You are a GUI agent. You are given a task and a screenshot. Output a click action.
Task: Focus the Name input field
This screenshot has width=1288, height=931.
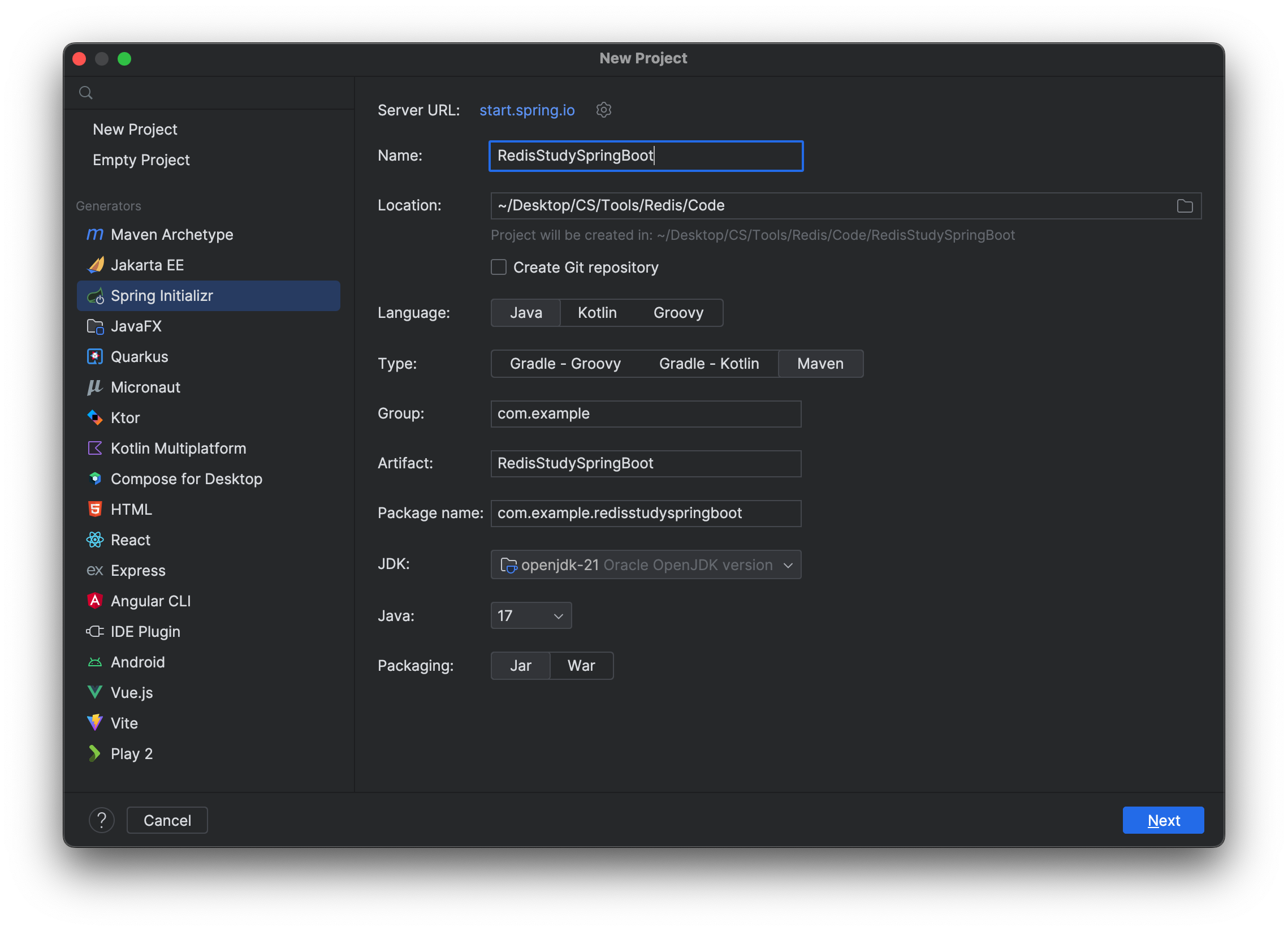(646, 156)
